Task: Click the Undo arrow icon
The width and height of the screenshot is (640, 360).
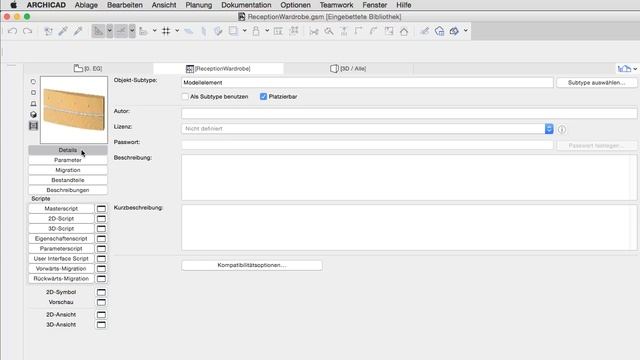Action: [12, 31]
